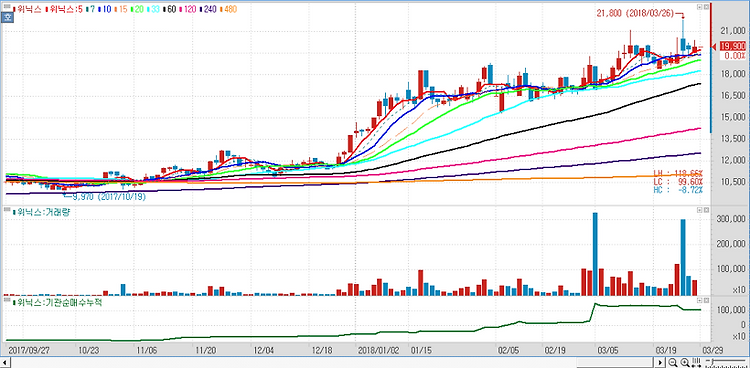Image resolution: width=750 pixels, height=368 pixels.
Task: Click the 위닉스:거래량 indicator label
Action: click(42, 212)
